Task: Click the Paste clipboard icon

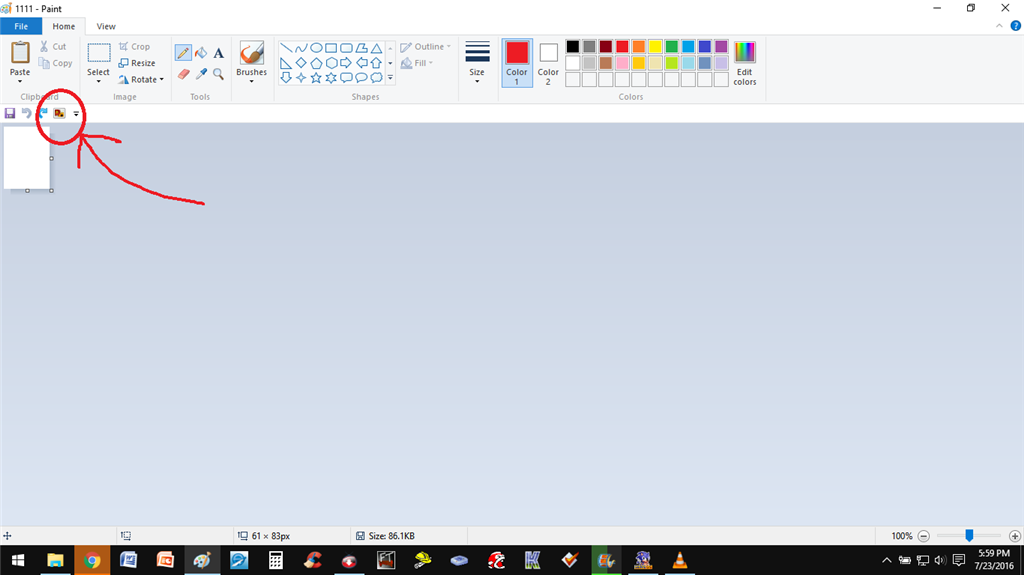Action: (x=20, y=53)
